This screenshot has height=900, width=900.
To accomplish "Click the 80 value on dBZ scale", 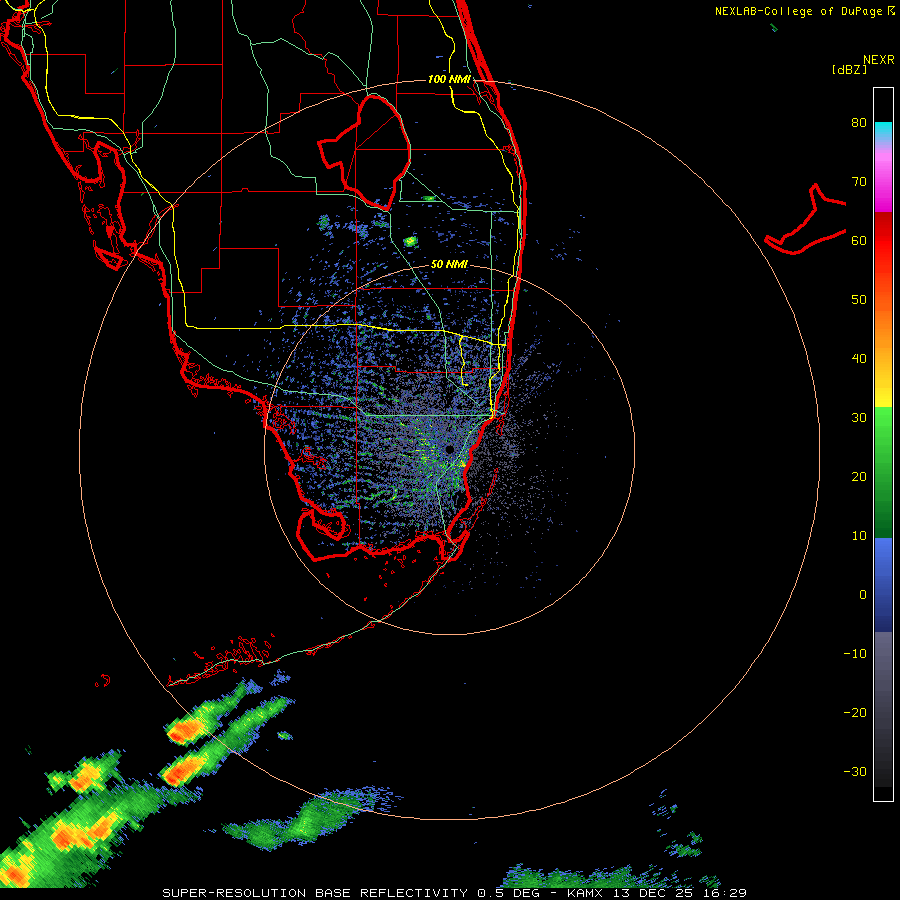I will [x=859, y=122].
